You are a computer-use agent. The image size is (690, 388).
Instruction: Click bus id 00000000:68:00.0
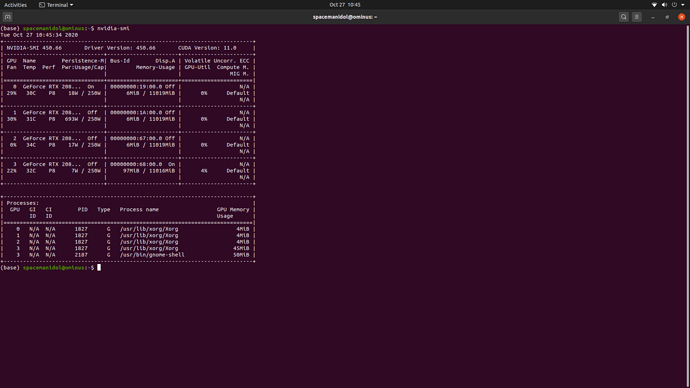click(x=136, y=164)
